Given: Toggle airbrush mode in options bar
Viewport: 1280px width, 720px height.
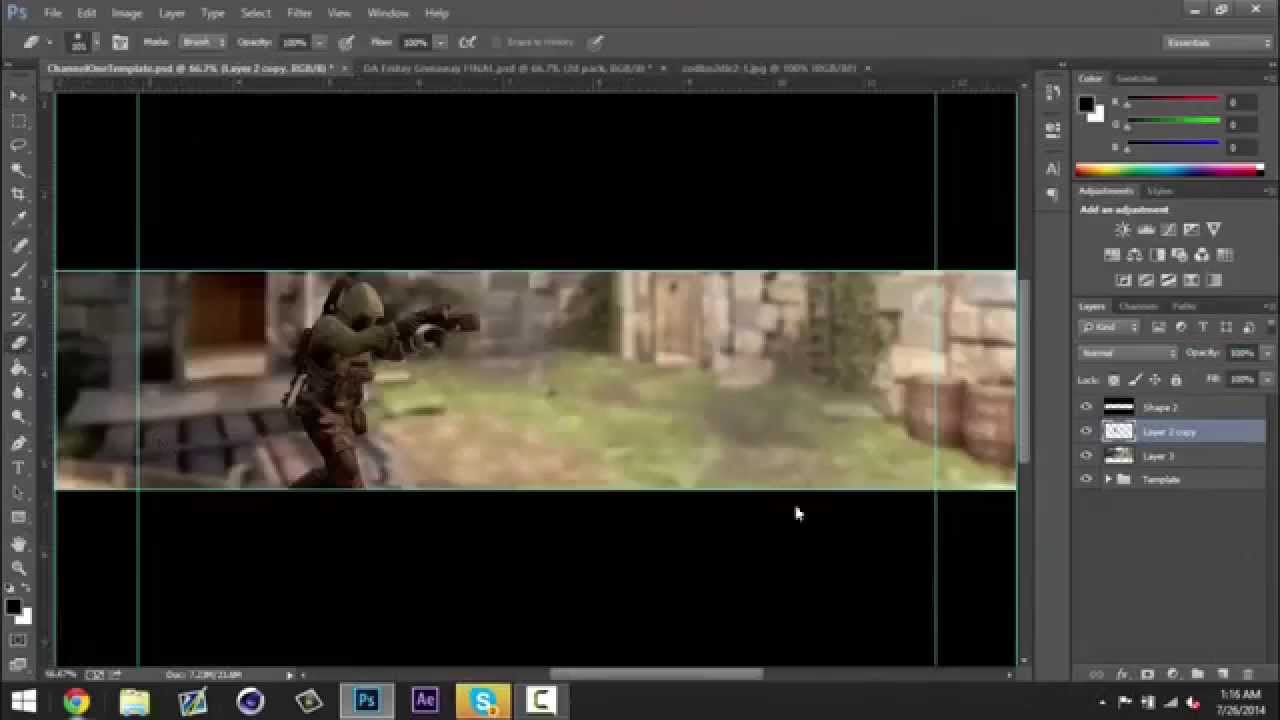Looking at the screenshot, I should pyautogui.click(x=466, y=43).
